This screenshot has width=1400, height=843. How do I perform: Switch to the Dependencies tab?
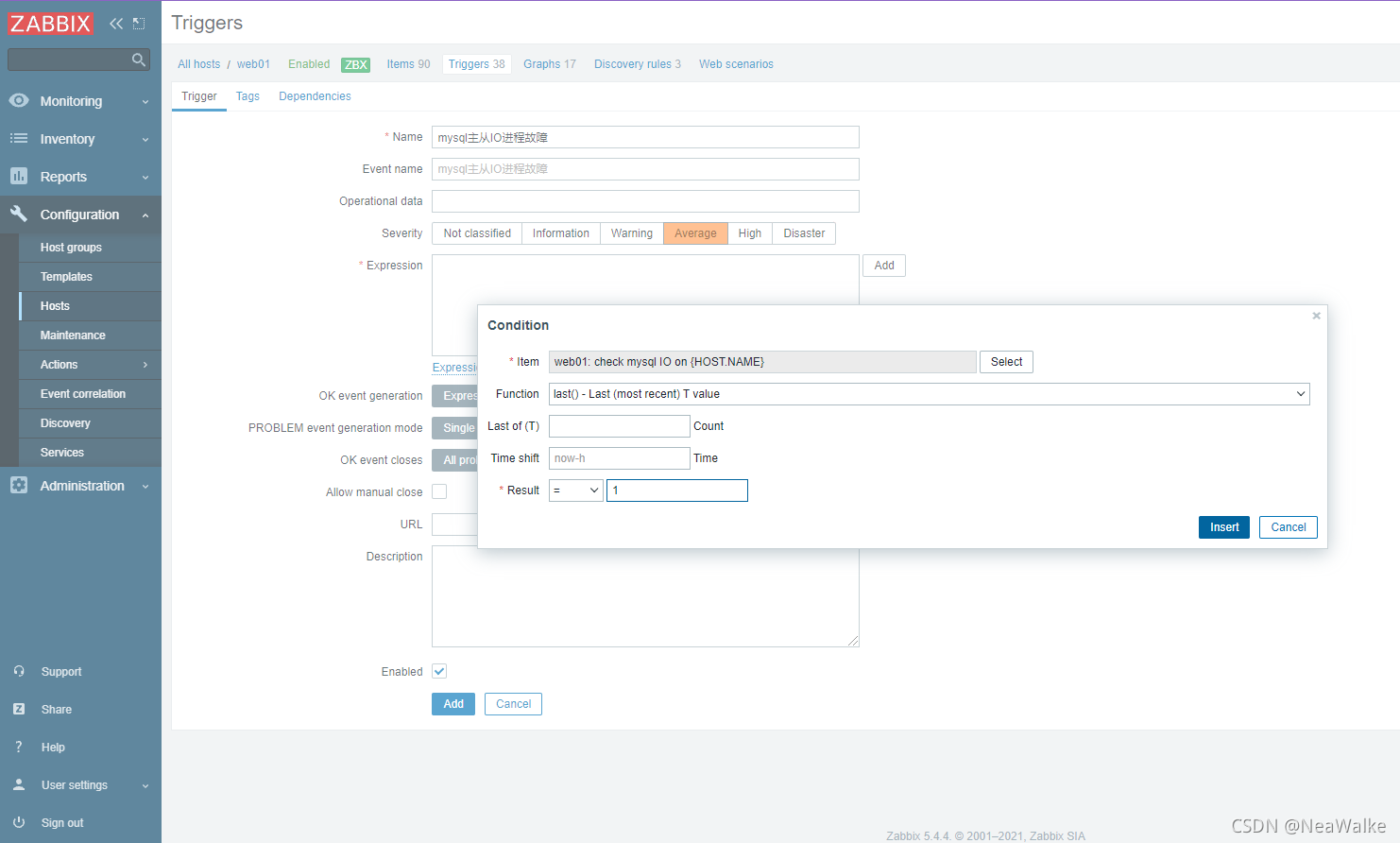[x=315, y=96]
